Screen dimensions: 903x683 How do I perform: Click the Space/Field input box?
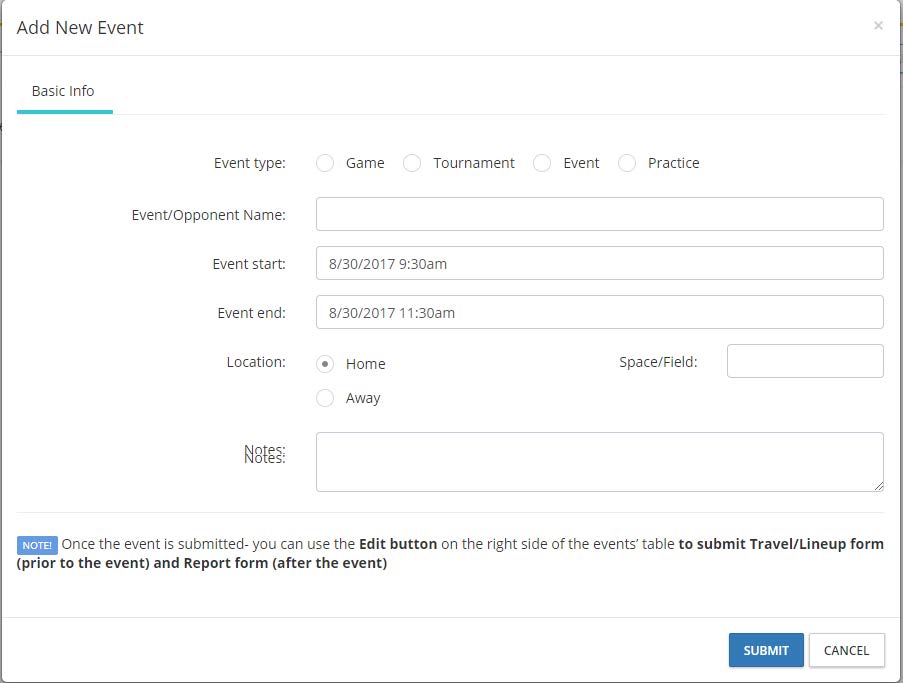click(804, 360)
